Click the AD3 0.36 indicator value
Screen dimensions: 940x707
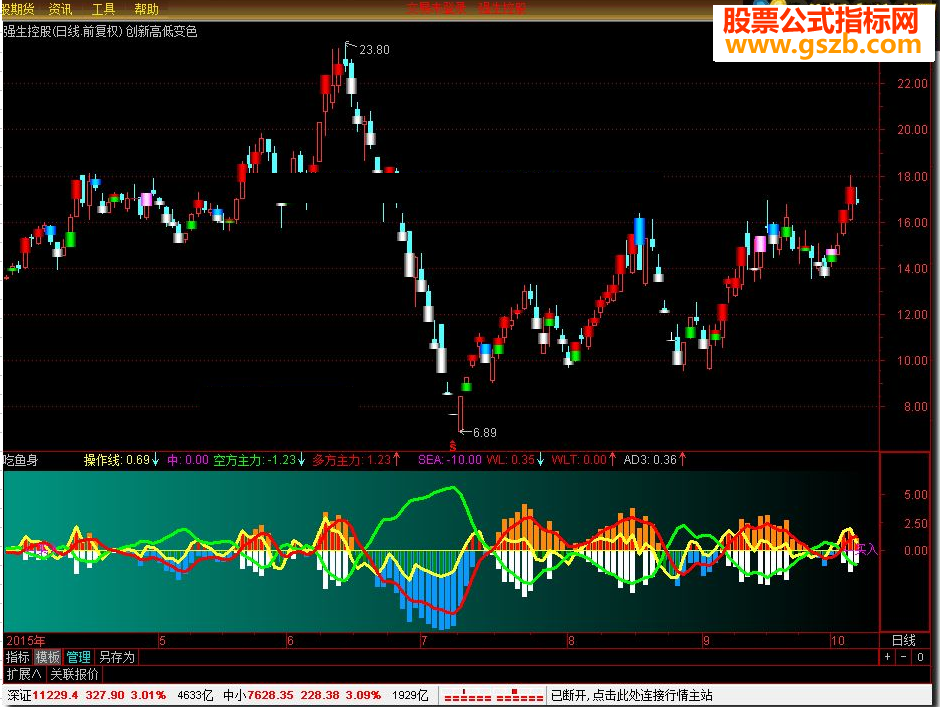coord(655,460)
